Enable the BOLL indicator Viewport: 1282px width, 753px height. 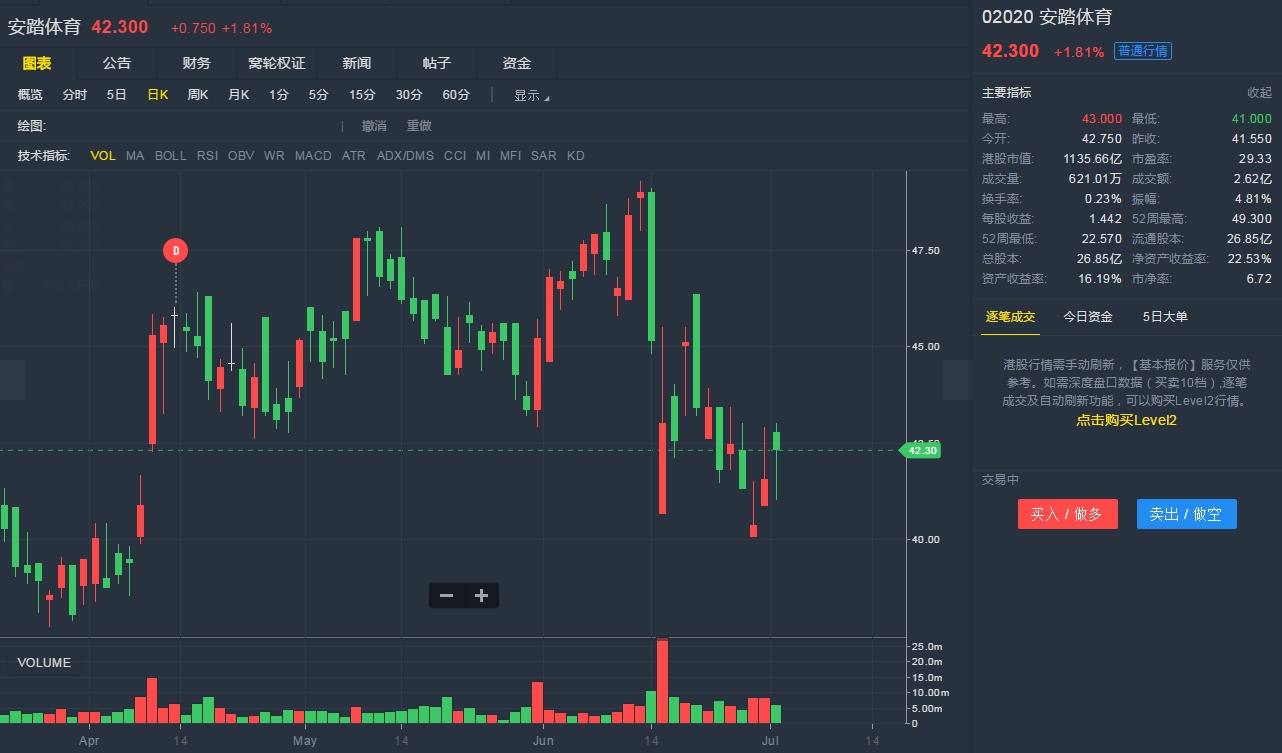(171, 156)
